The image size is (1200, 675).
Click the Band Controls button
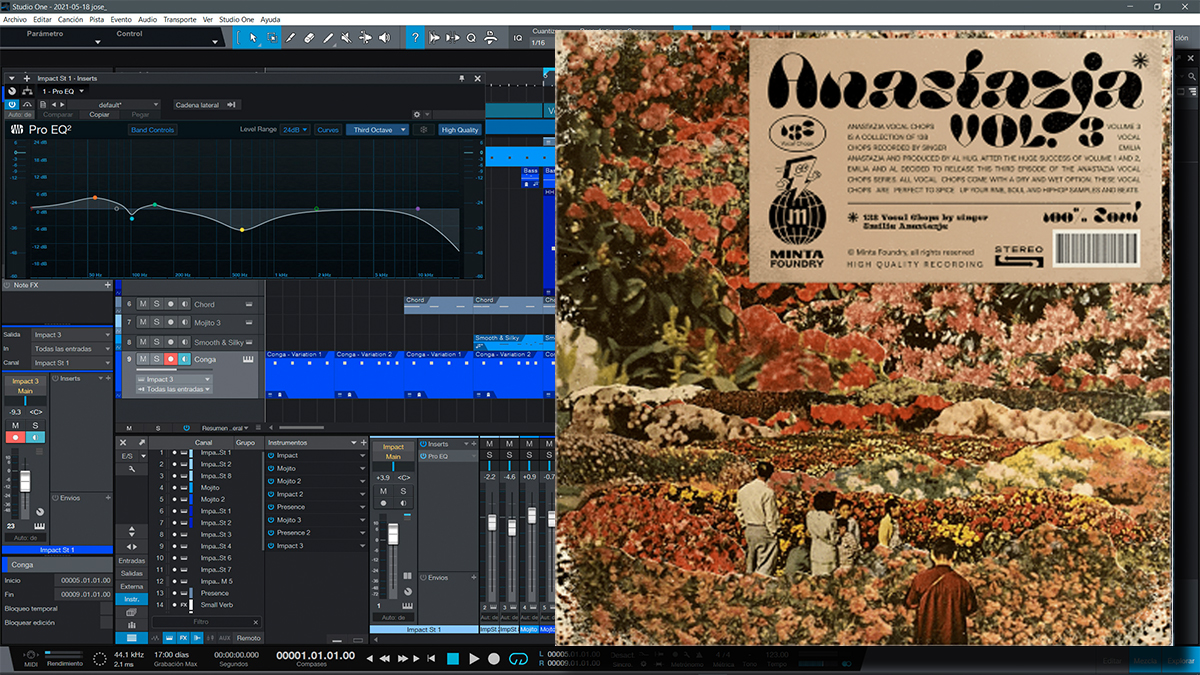[152, 130]
